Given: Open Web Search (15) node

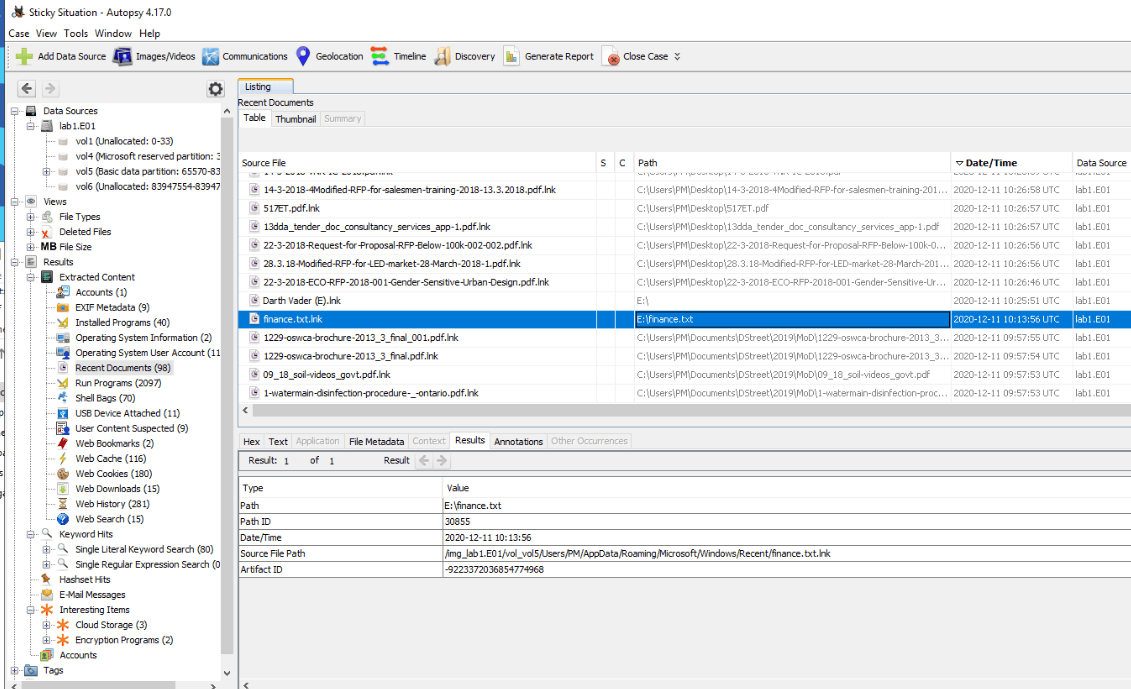Looking at the screenshot, I should pos(109,519).
